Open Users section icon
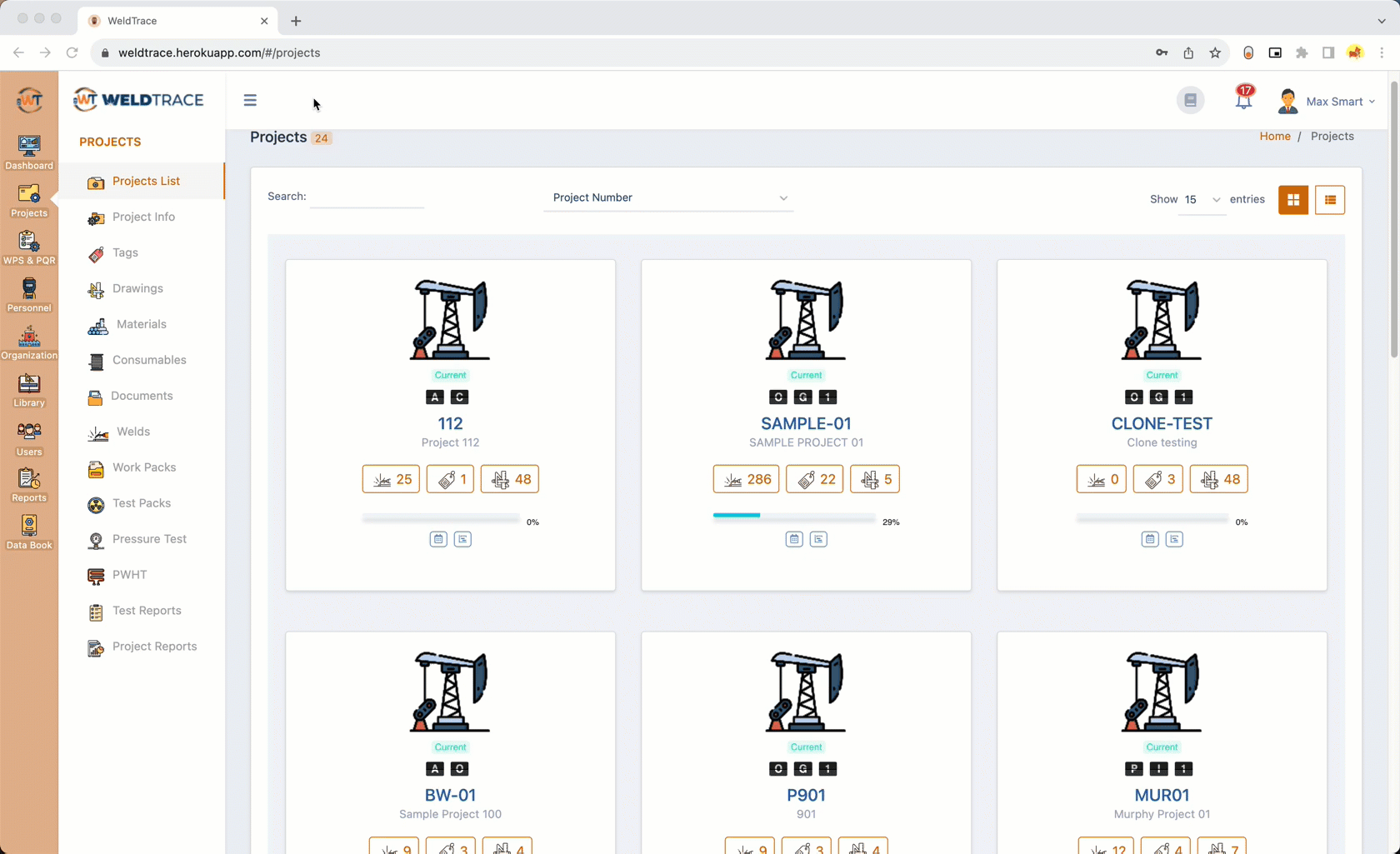 29,439
